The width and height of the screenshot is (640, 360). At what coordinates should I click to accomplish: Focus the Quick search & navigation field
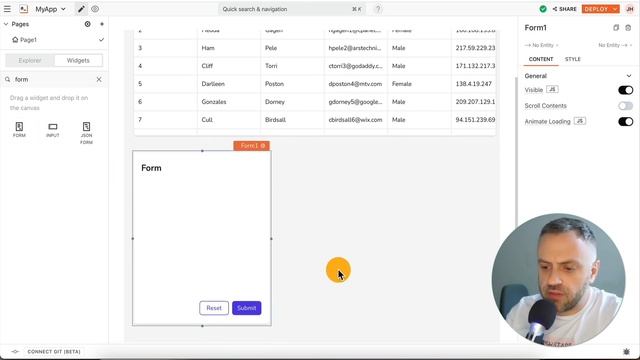coord(291,9)
